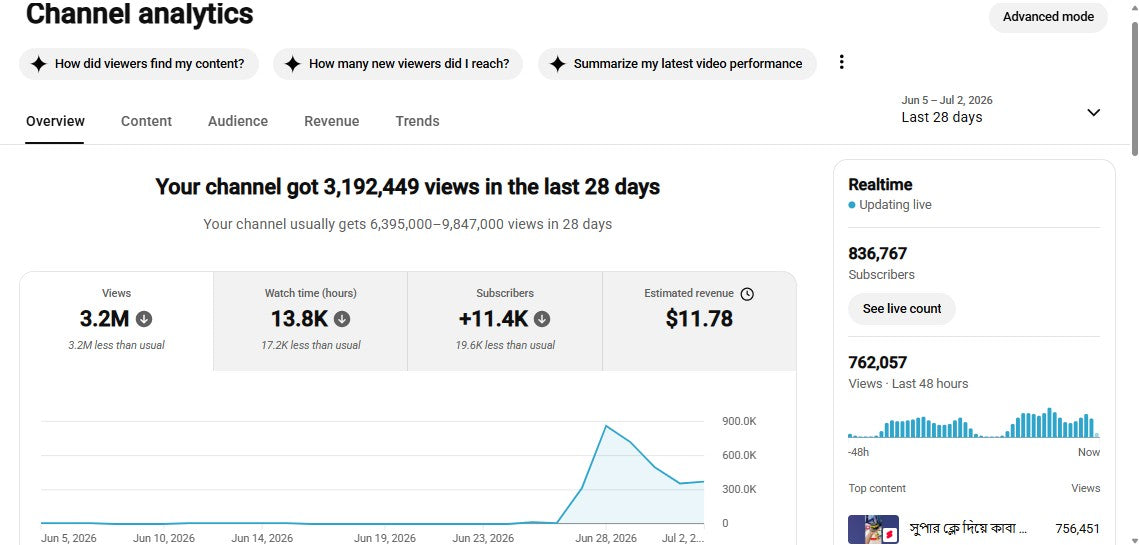This screenshot has height=545, width=1139.
Task: Click the sparkle icon on 'How did viewers find my content?'
Action: pos(39,64)
